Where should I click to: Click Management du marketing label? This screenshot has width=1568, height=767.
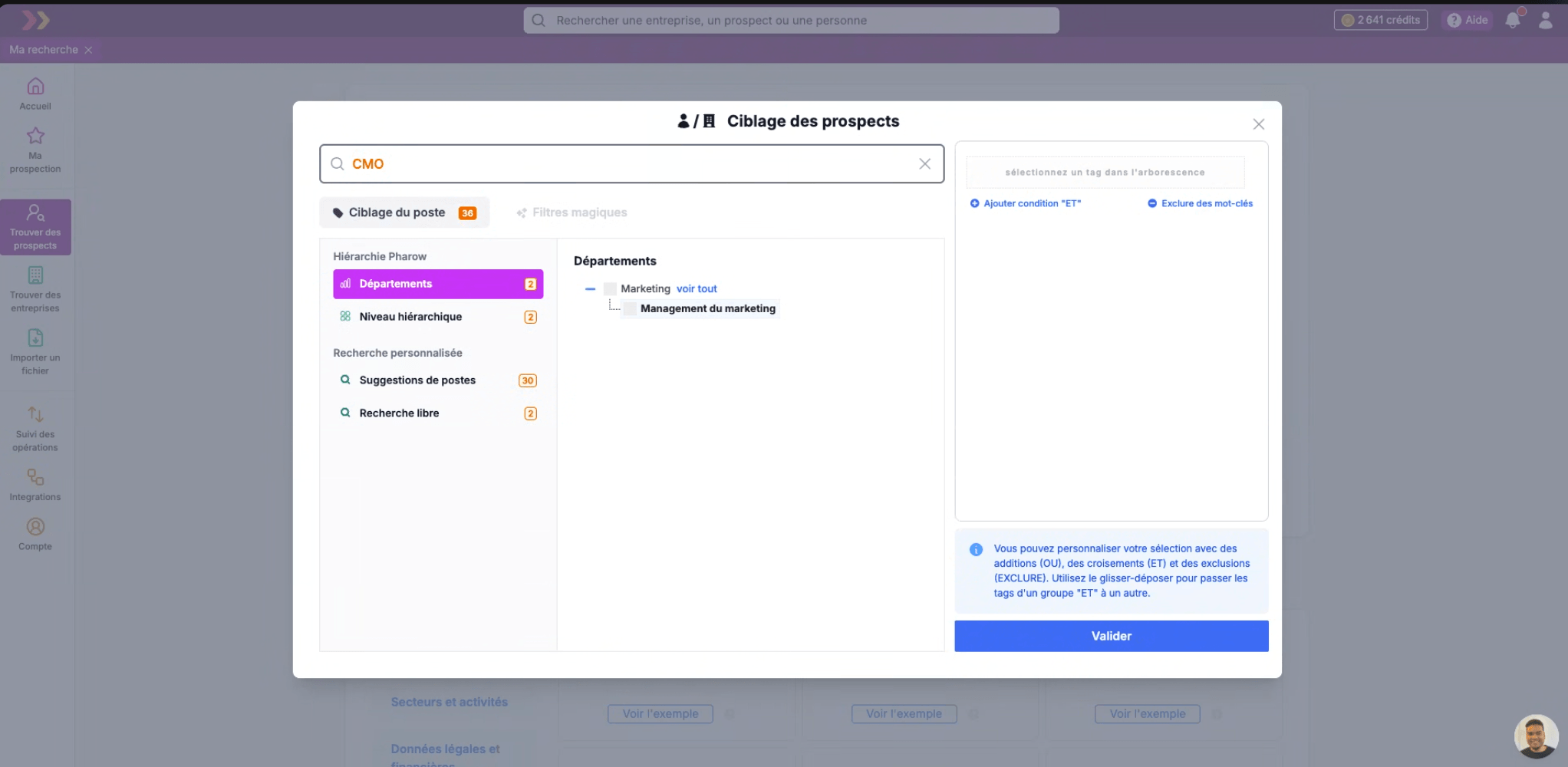click(x=708, y=308)
